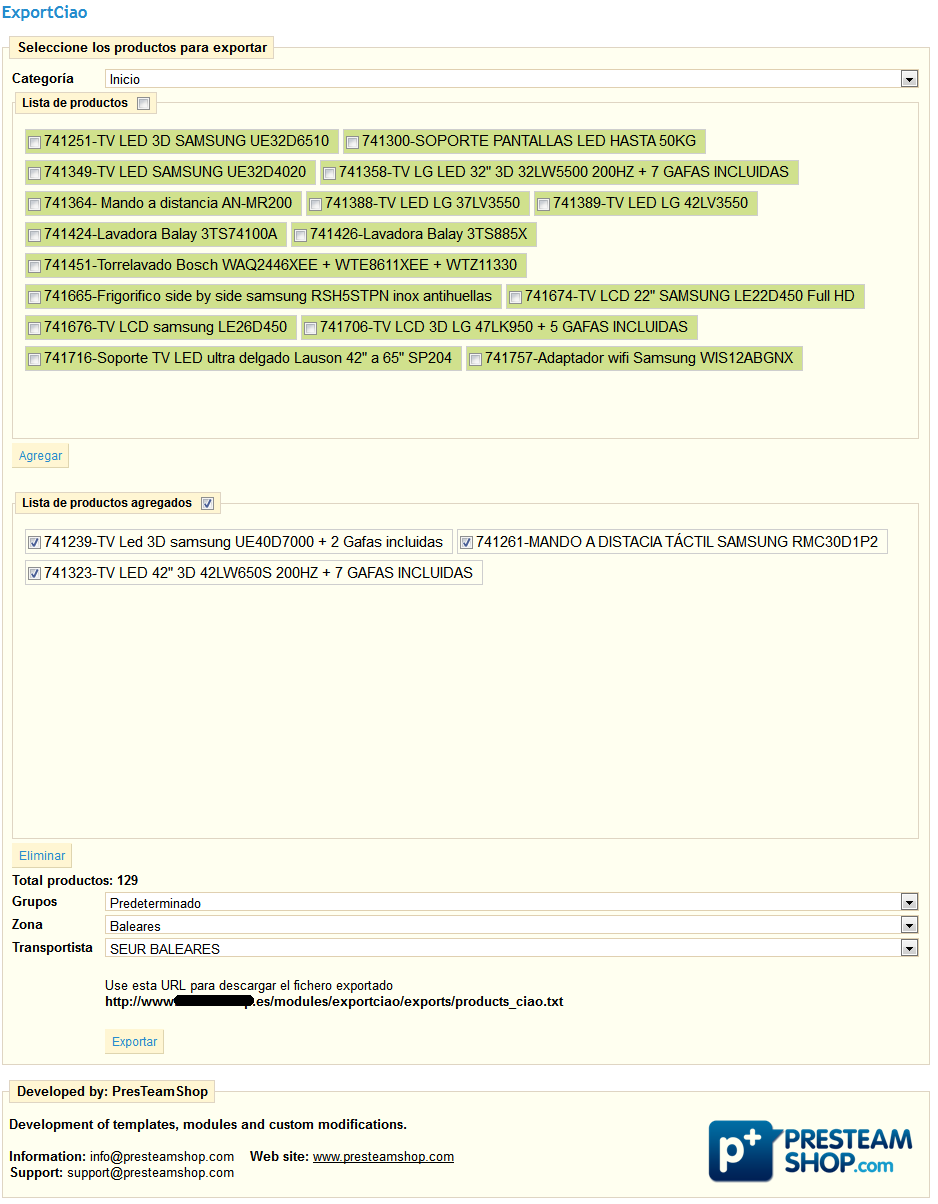Image resolution: width=938 pixels, height=1204 pixels.
Task: Tick 741426-Lavadora Balay 3TS885X checkbox
Action: 300,235
